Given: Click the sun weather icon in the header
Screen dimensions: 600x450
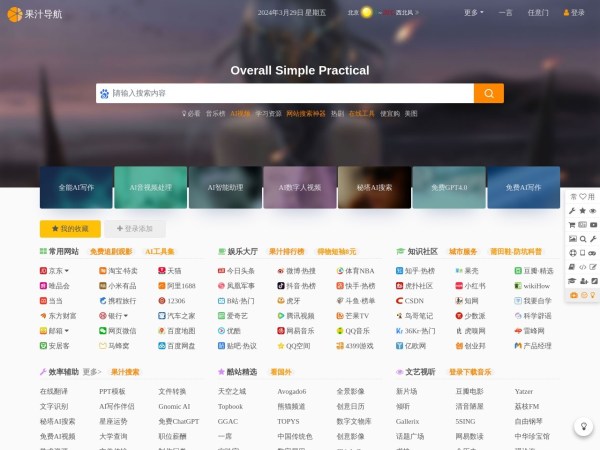Looking at the screenshot, I should 367,12.
